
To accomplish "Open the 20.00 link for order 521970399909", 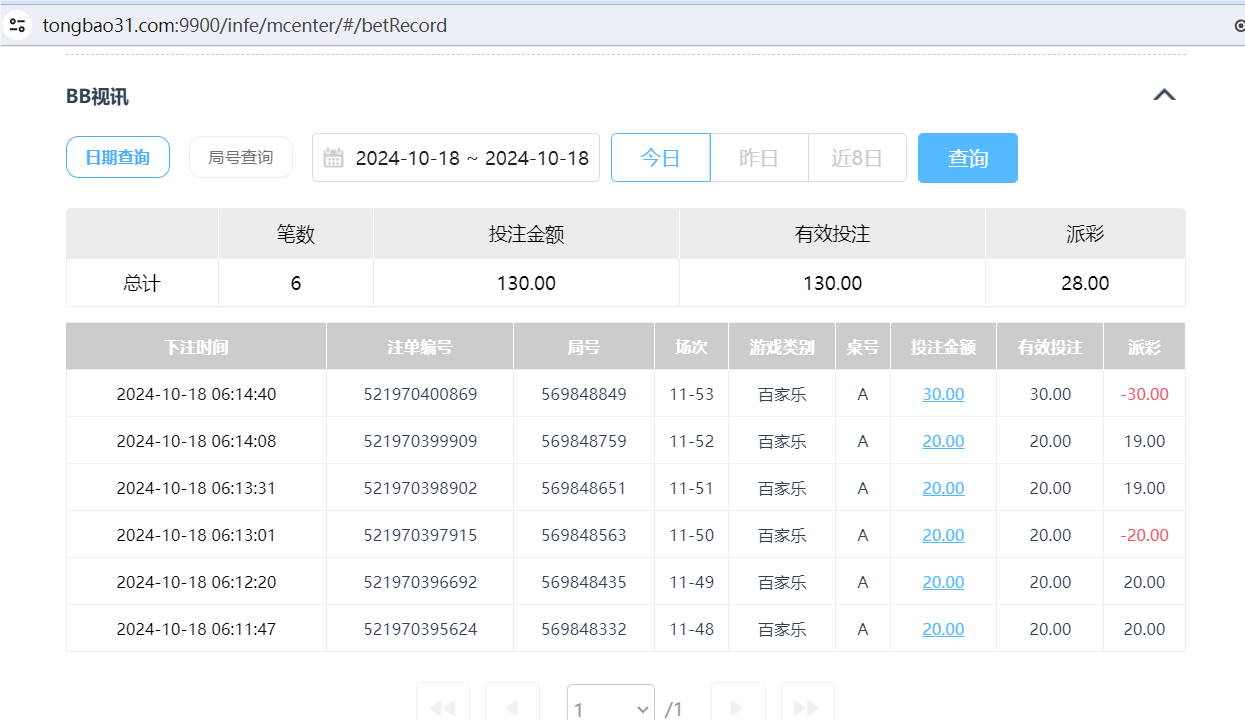I will 942,441.
